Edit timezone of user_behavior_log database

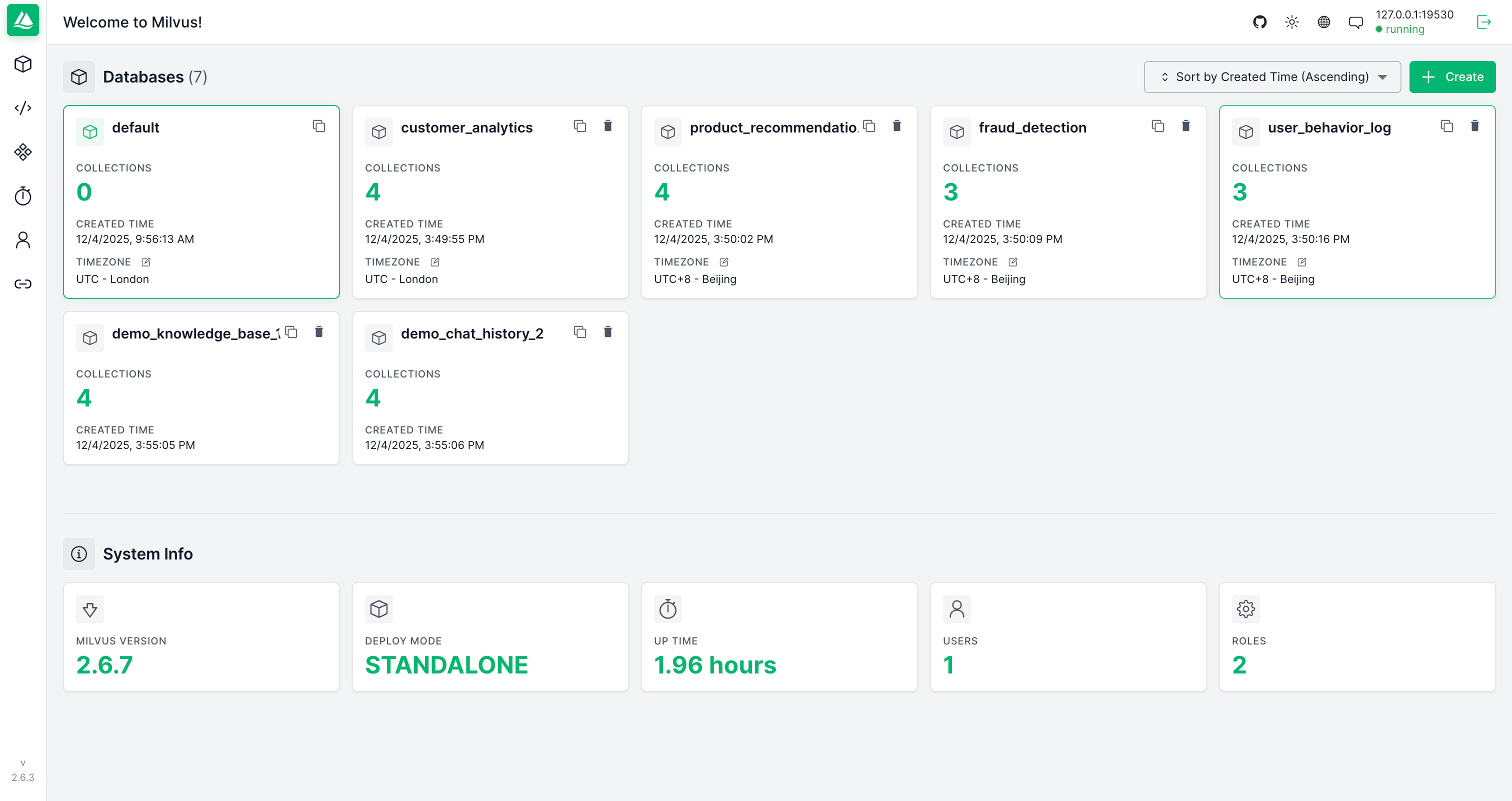(1302, 262)
